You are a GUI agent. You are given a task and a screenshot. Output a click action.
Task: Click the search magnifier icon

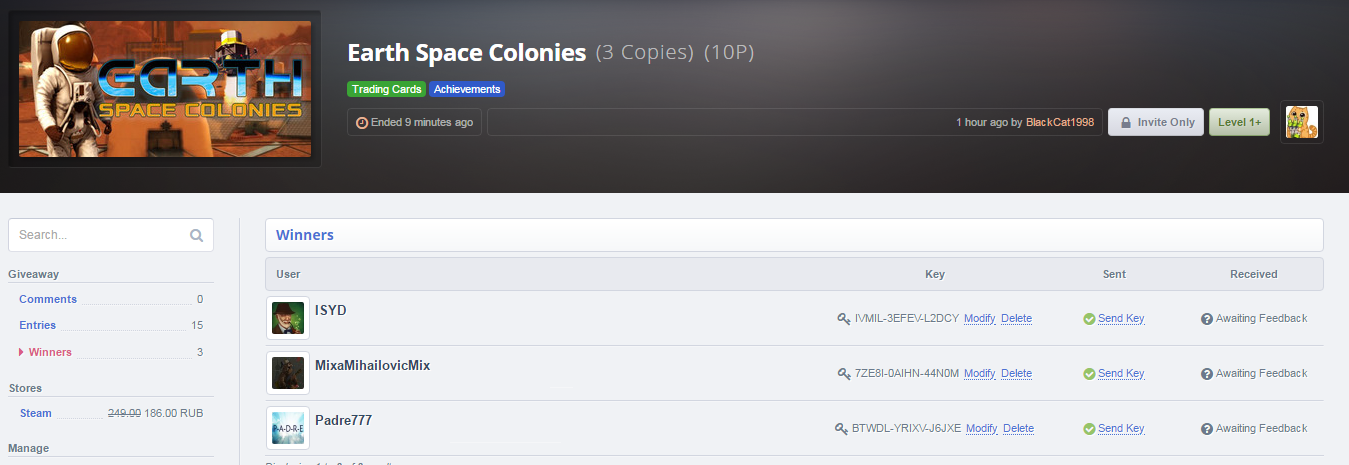point(196,236)
